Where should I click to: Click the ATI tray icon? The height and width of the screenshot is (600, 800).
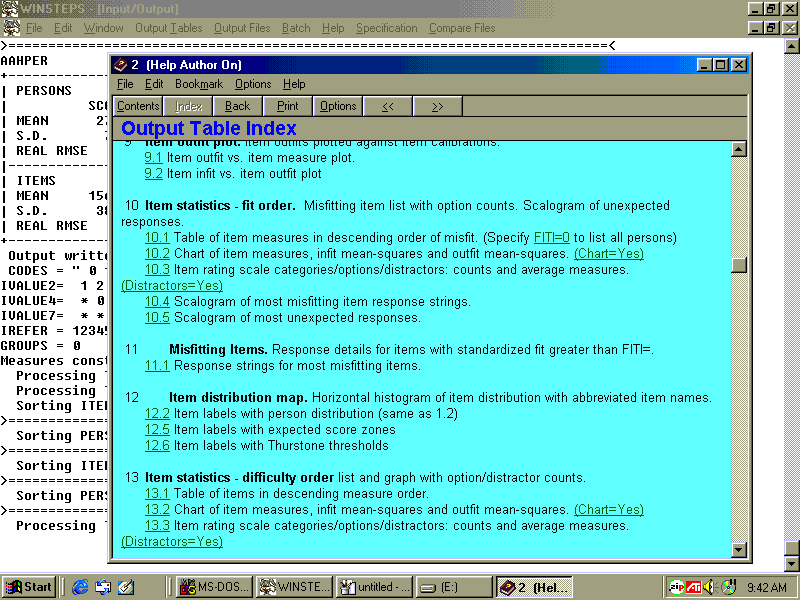tap(693, 587)
